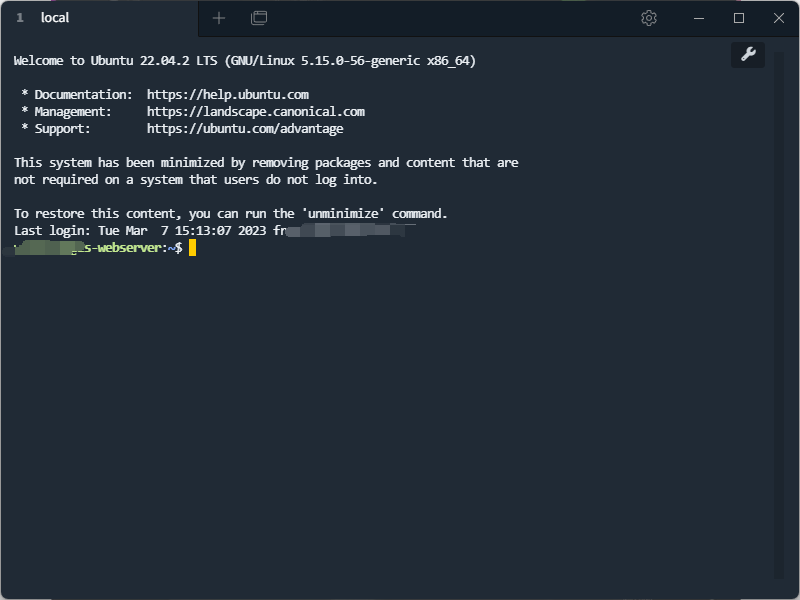This screenshot has width=800, height=600.
Task: Close the terminal window
Action: point(779,18)
